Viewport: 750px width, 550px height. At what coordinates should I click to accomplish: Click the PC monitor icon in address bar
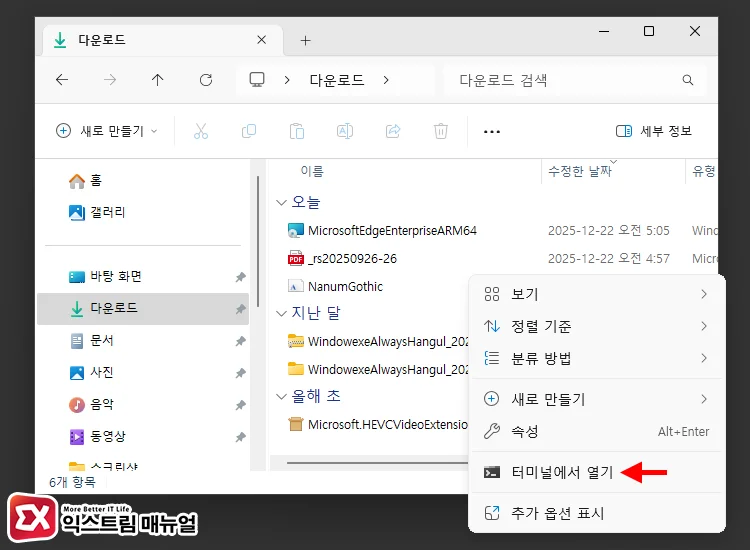[257, 79]
